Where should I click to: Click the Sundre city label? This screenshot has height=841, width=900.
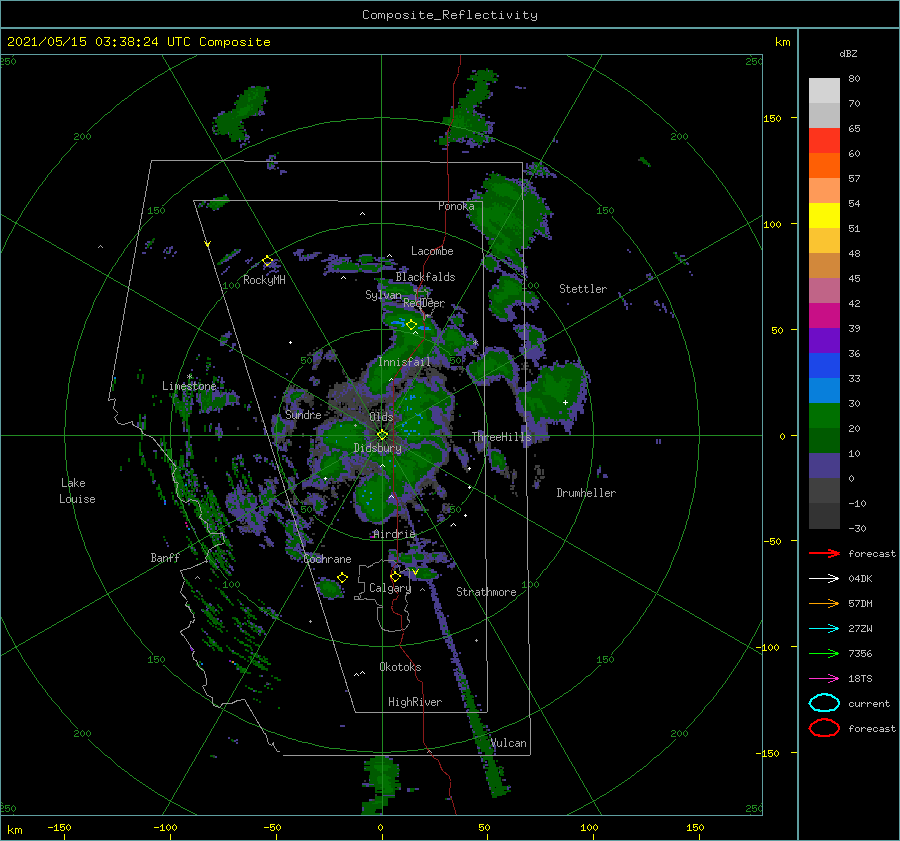coord(303,414)
